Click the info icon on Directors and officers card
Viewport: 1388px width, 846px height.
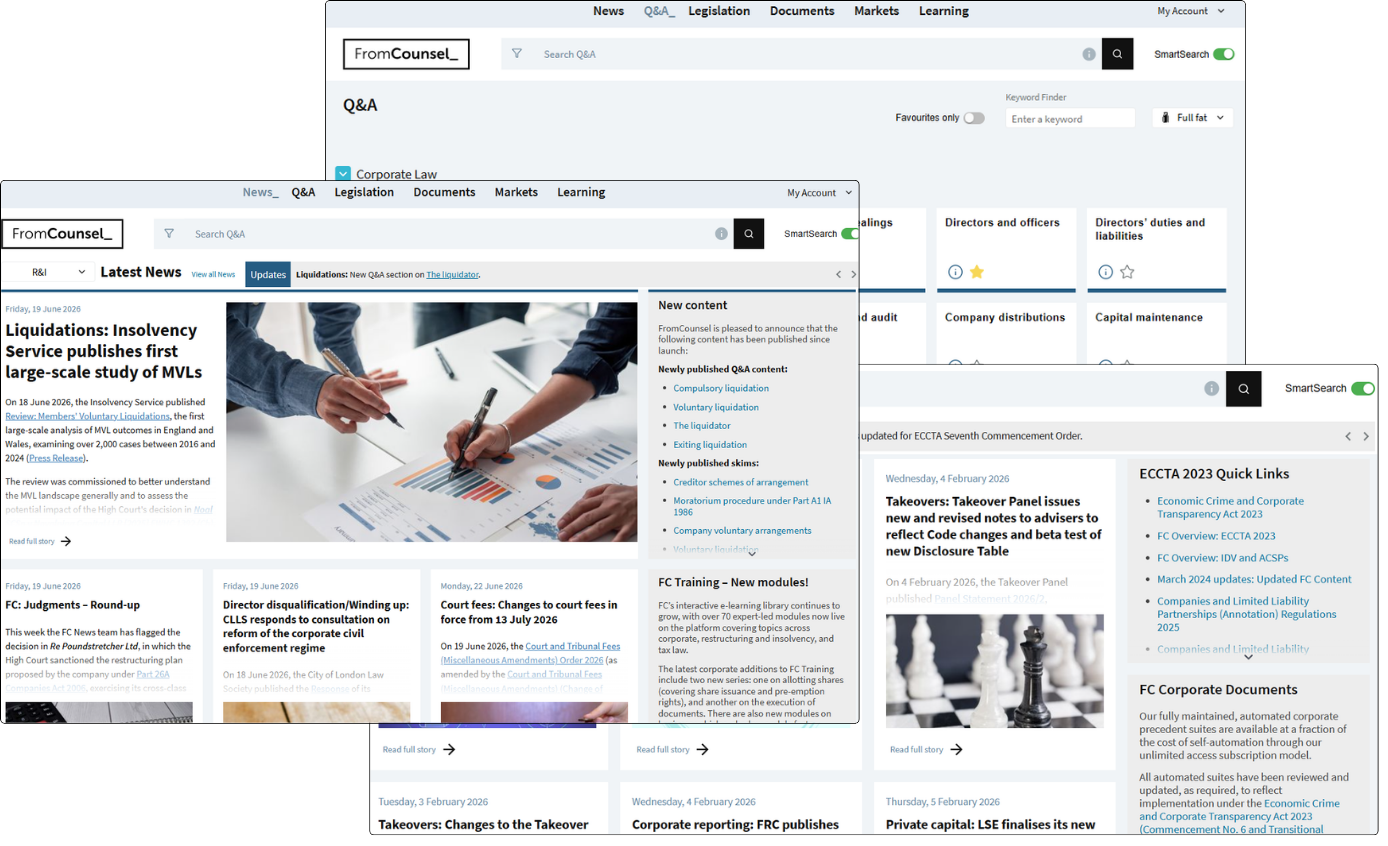[955, 272]
